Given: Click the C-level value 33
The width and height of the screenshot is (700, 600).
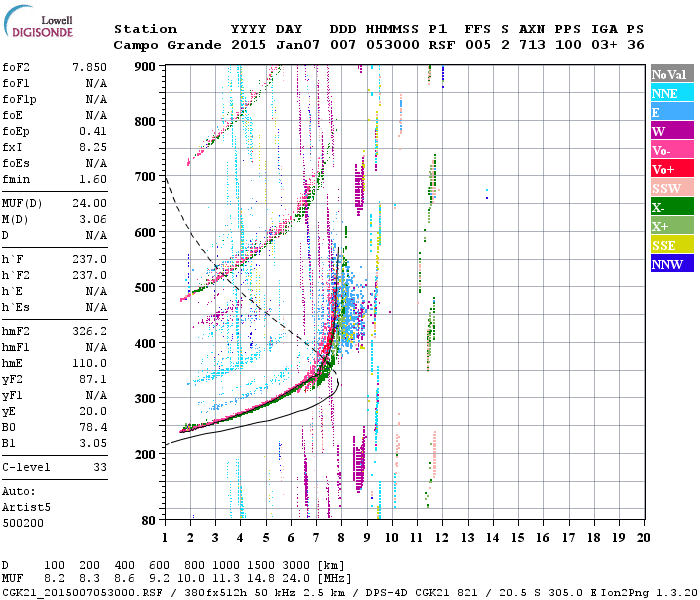Looking at the screenshot, I should coord(100,467).
